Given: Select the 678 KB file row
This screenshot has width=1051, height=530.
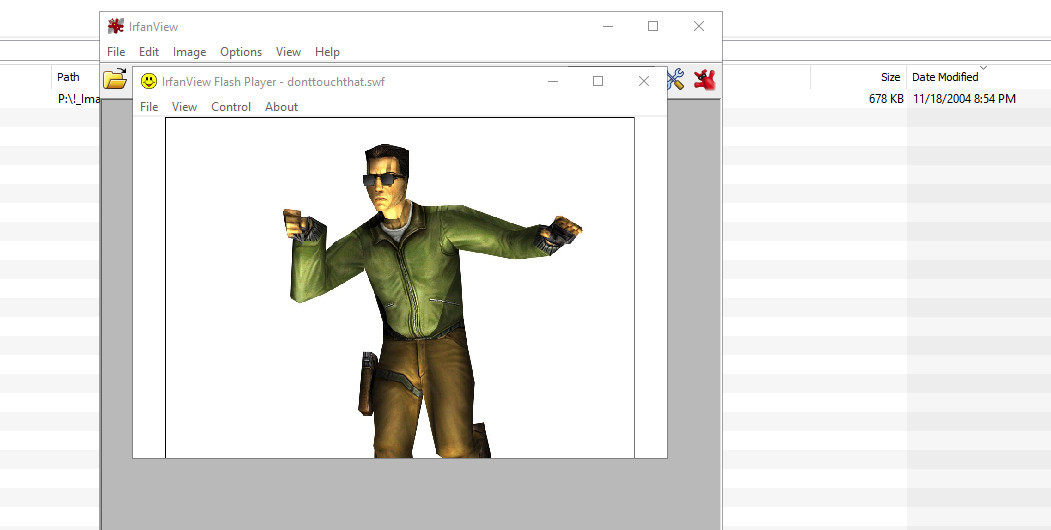Looking at the screenshot, I should (886, 99).
